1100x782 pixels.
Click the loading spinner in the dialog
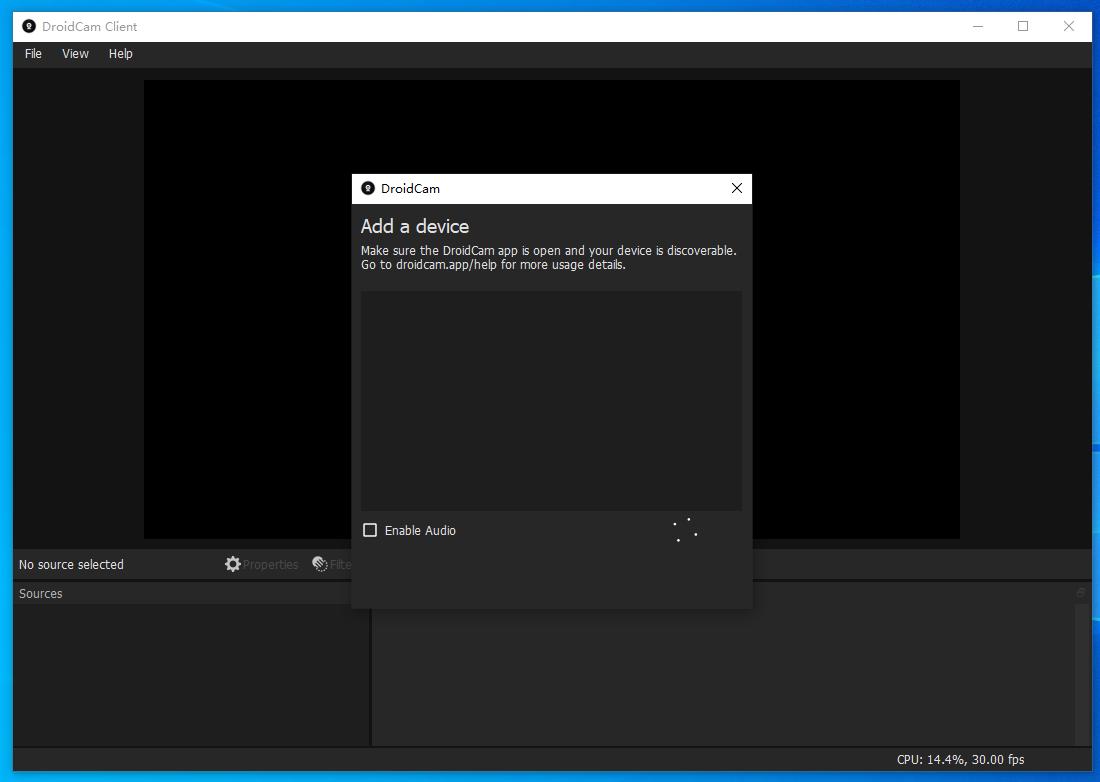[x=686, y=530]
